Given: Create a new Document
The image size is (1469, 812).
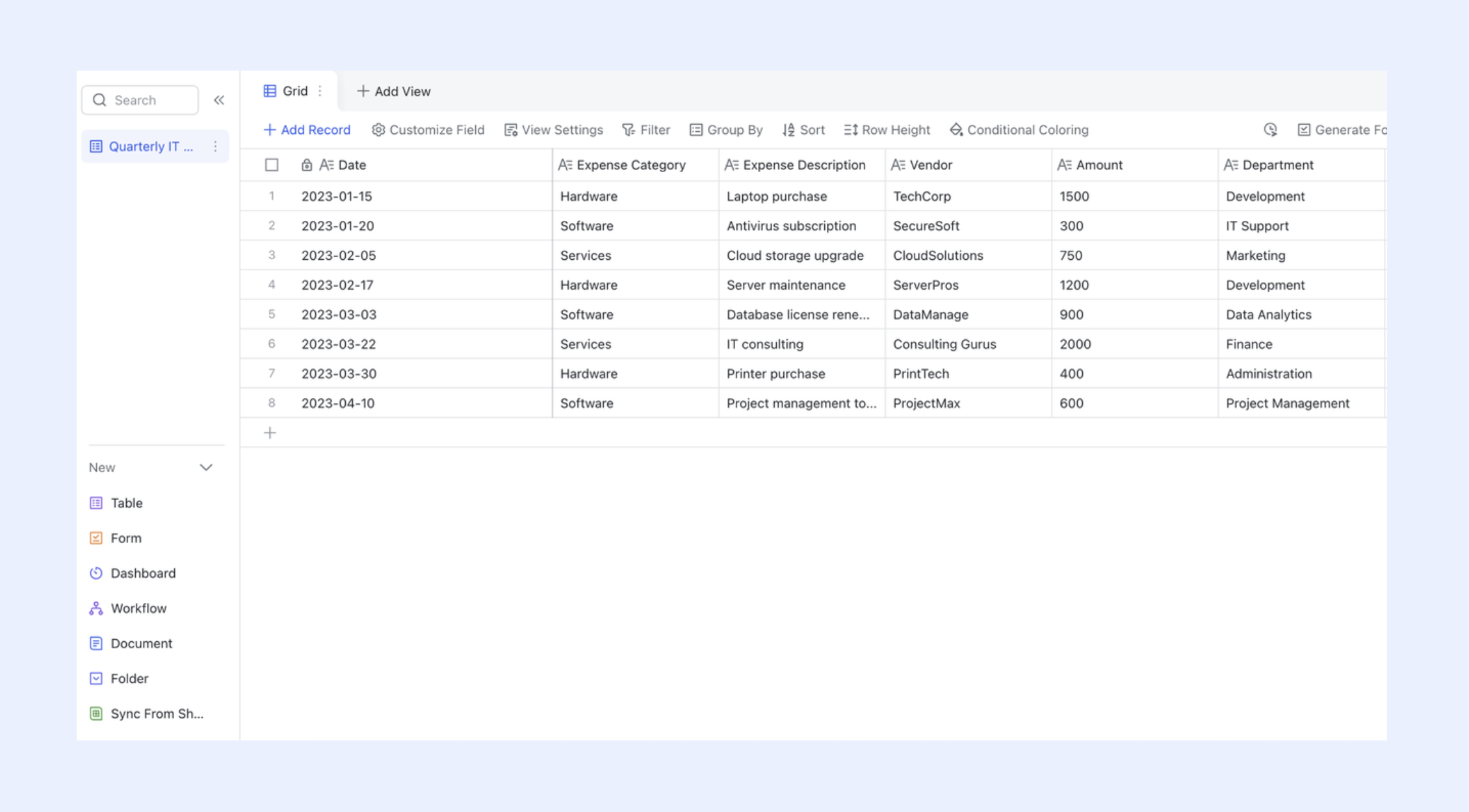Looking at the screenshot, I should (131, 643).
